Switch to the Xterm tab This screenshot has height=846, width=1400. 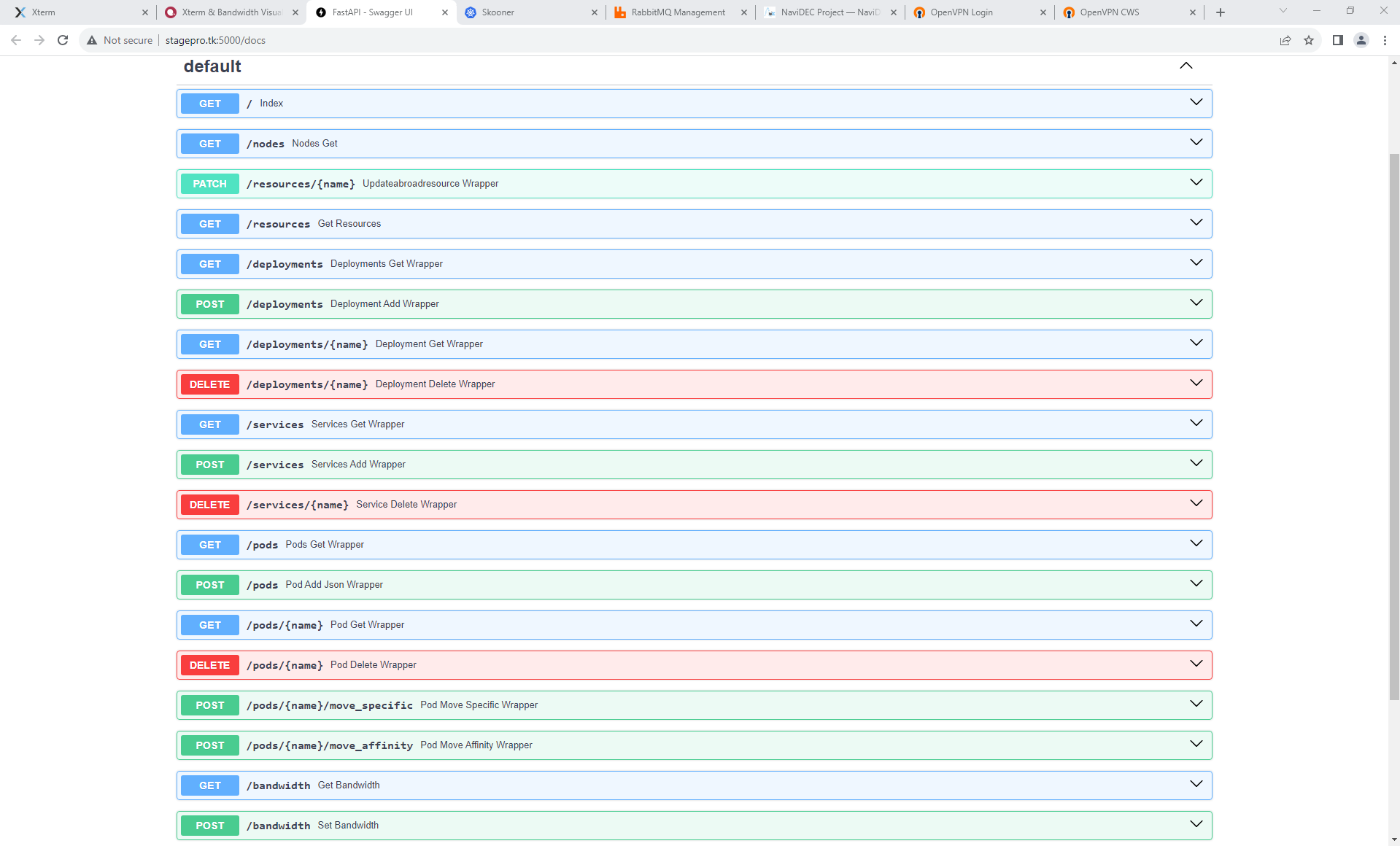click(80, 12)
